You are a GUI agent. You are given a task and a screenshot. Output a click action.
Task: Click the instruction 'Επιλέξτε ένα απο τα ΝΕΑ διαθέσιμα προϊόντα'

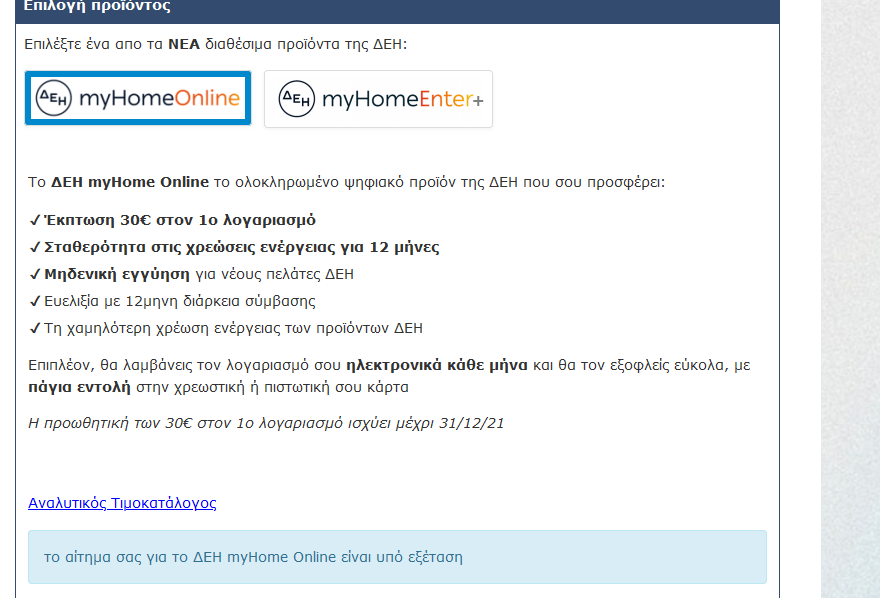point(216,44)
